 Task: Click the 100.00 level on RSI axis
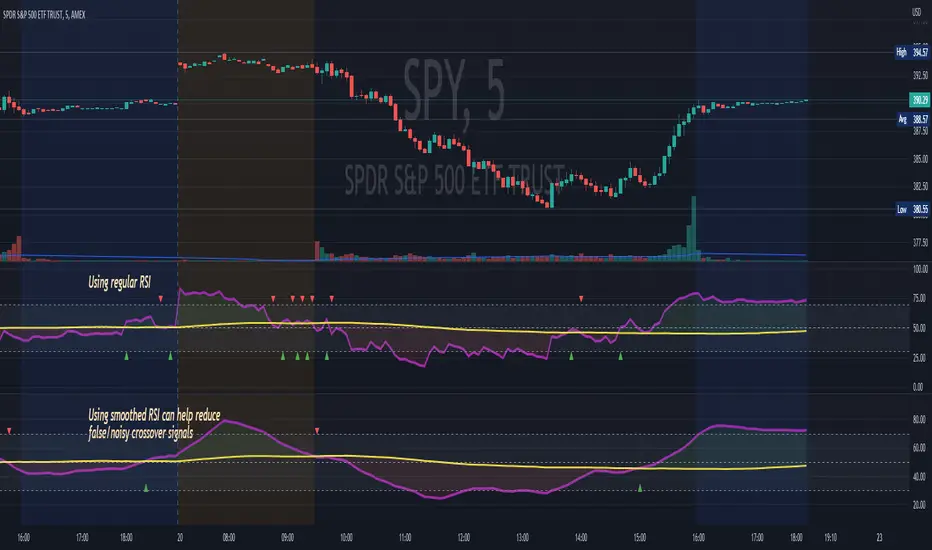coord(920,269)
